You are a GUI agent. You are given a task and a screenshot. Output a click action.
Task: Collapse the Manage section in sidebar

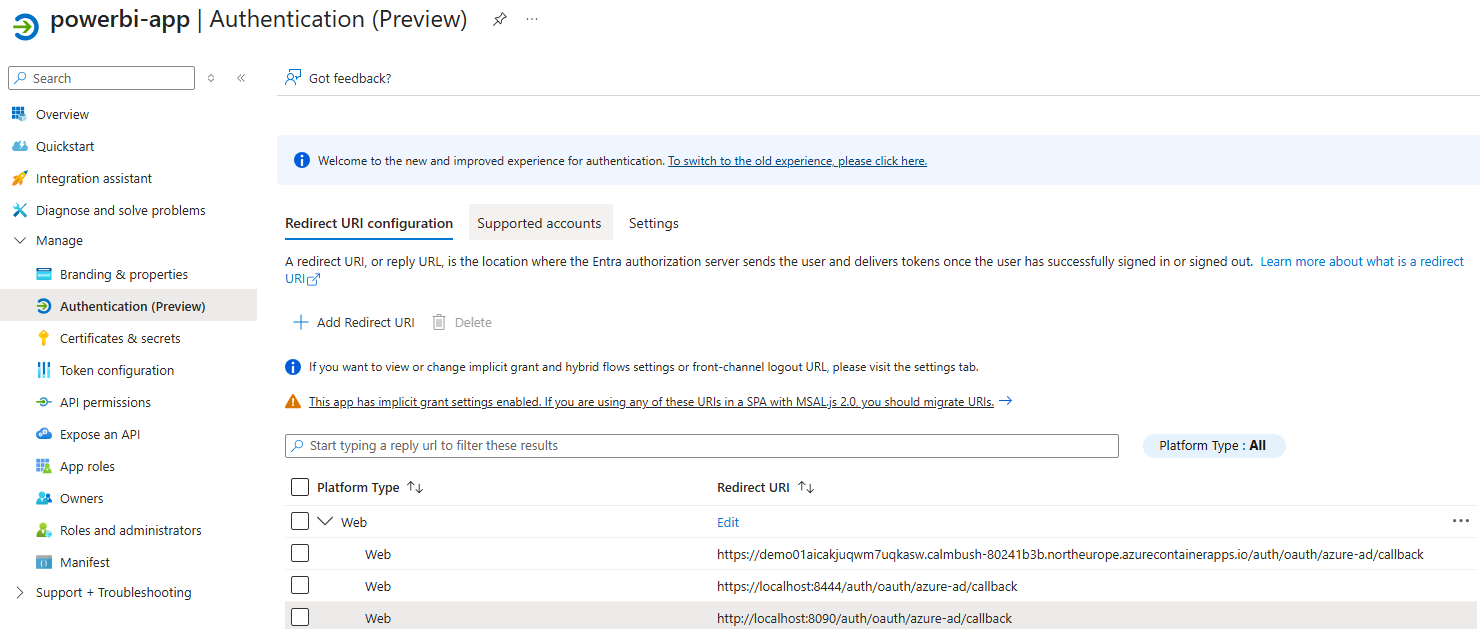20,241
